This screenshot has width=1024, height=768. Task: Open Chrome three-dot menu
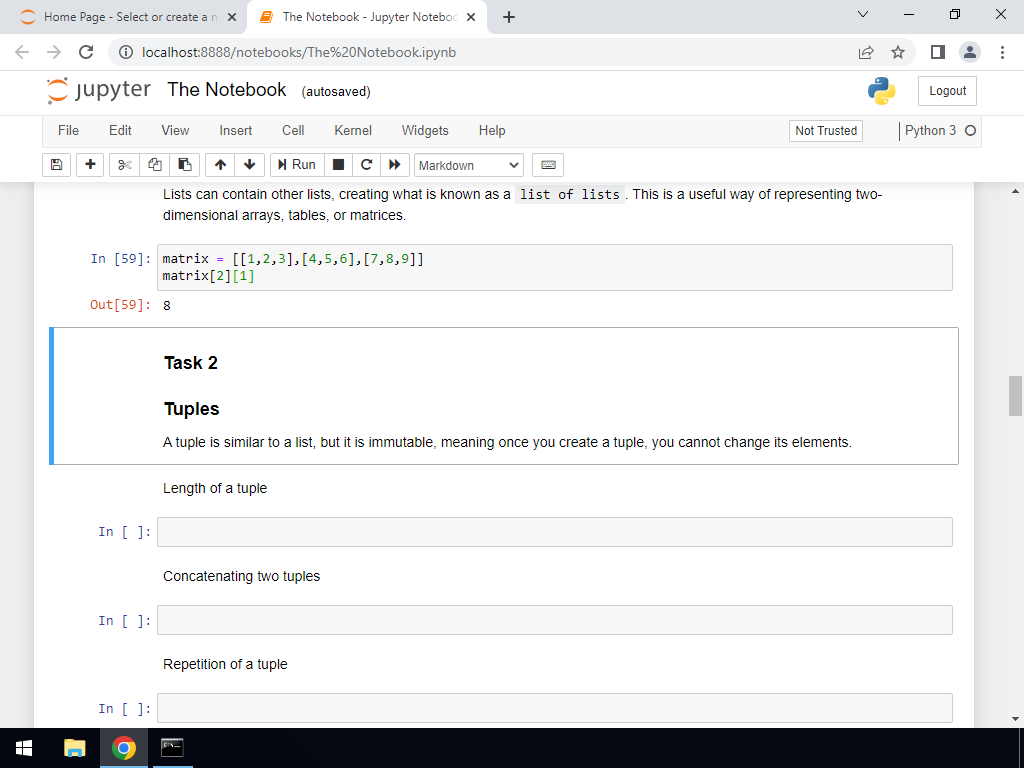pos(1002,52)
